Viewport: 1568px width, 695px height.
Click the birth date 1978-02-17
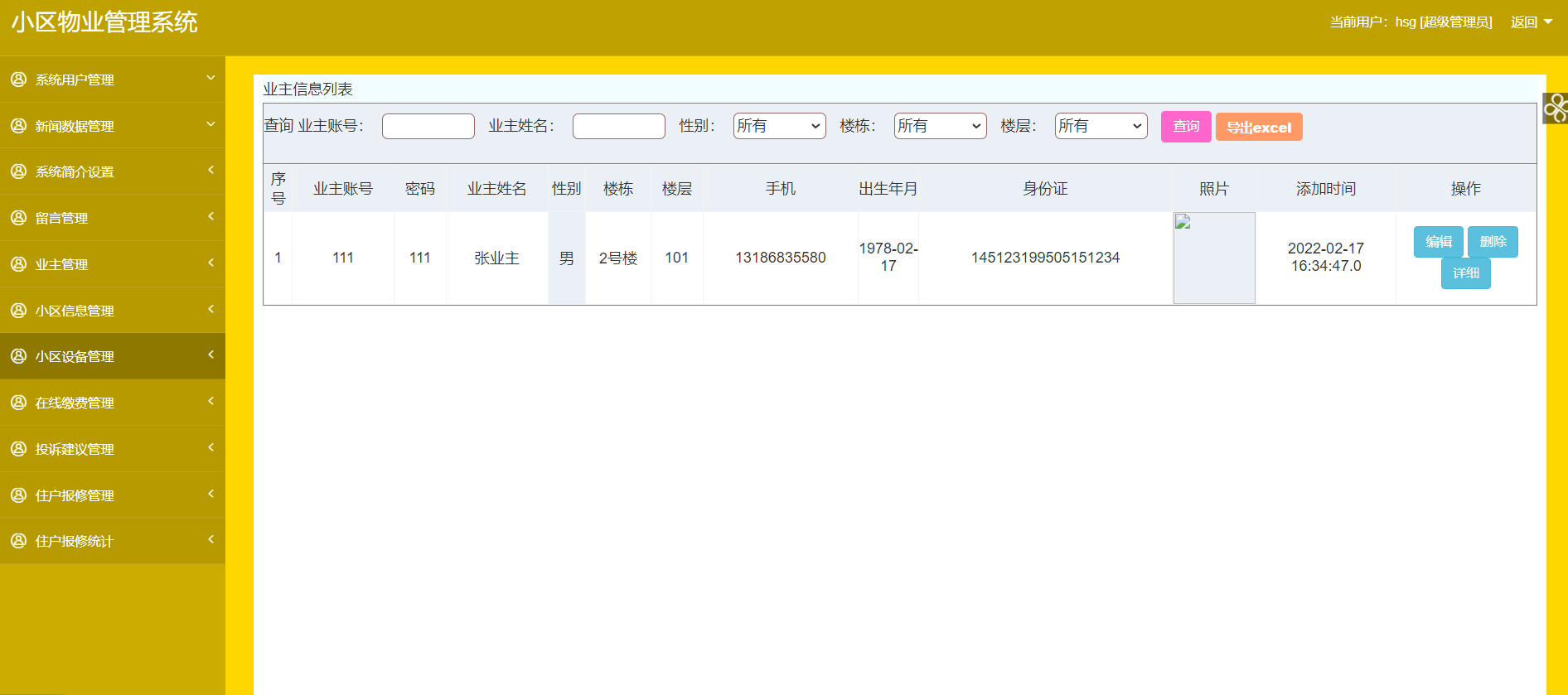click(888, 257)
